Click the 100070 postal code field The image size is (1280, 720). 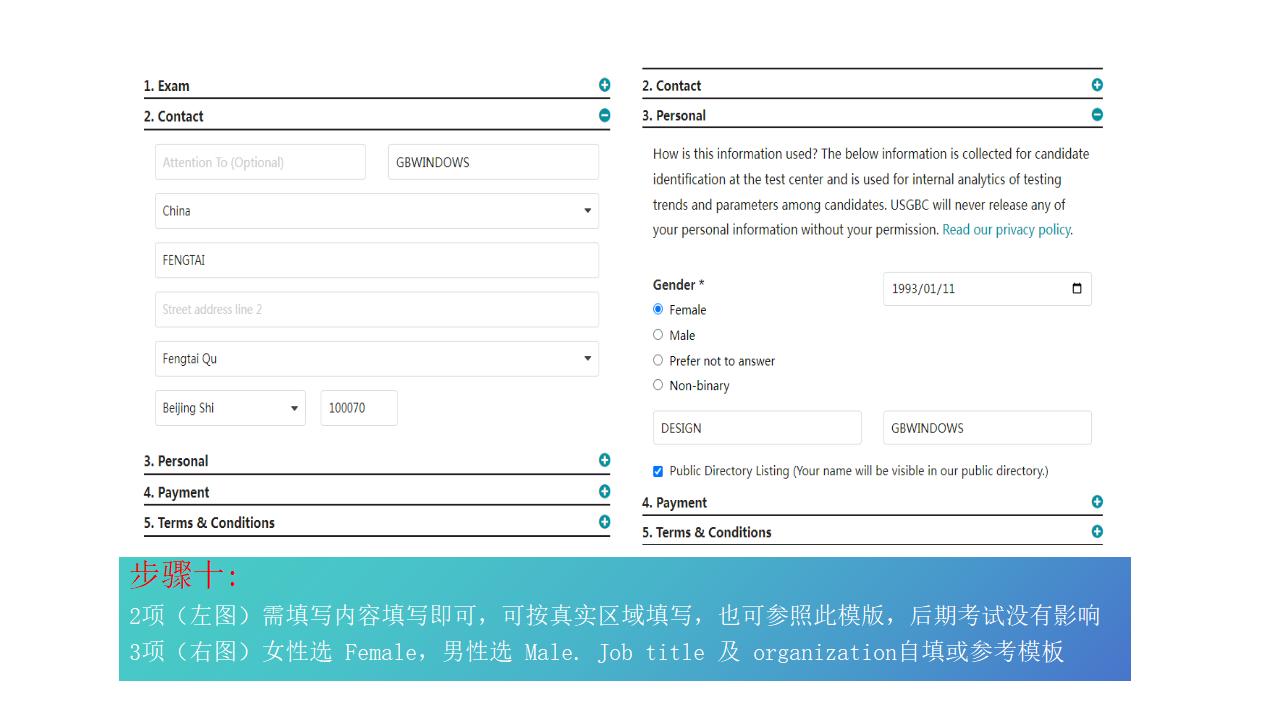[x=358, y=407]
